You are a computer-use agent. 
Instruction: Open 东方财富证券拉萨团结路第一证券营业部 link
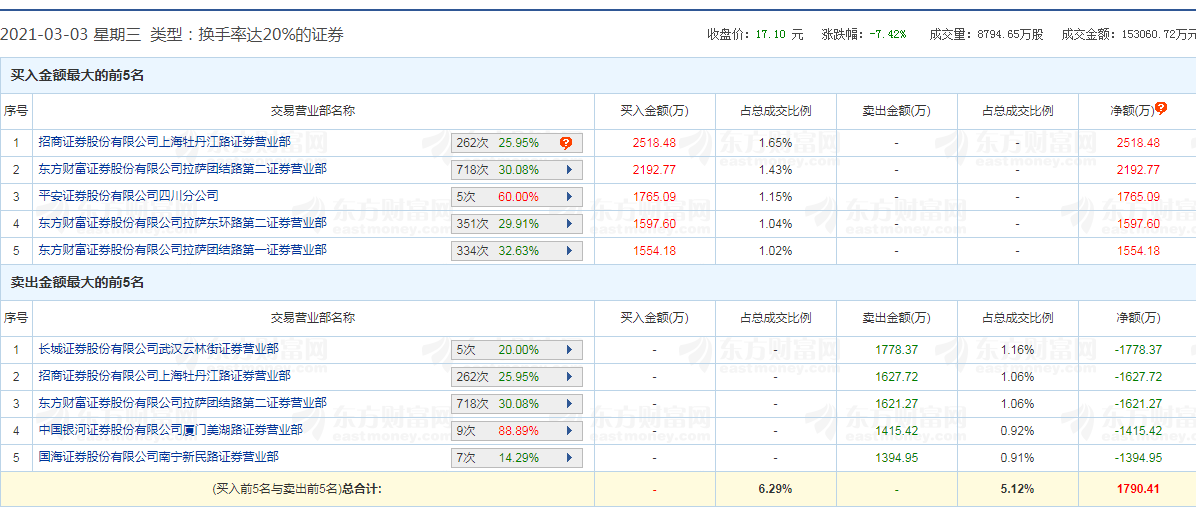tap(182, 250)
